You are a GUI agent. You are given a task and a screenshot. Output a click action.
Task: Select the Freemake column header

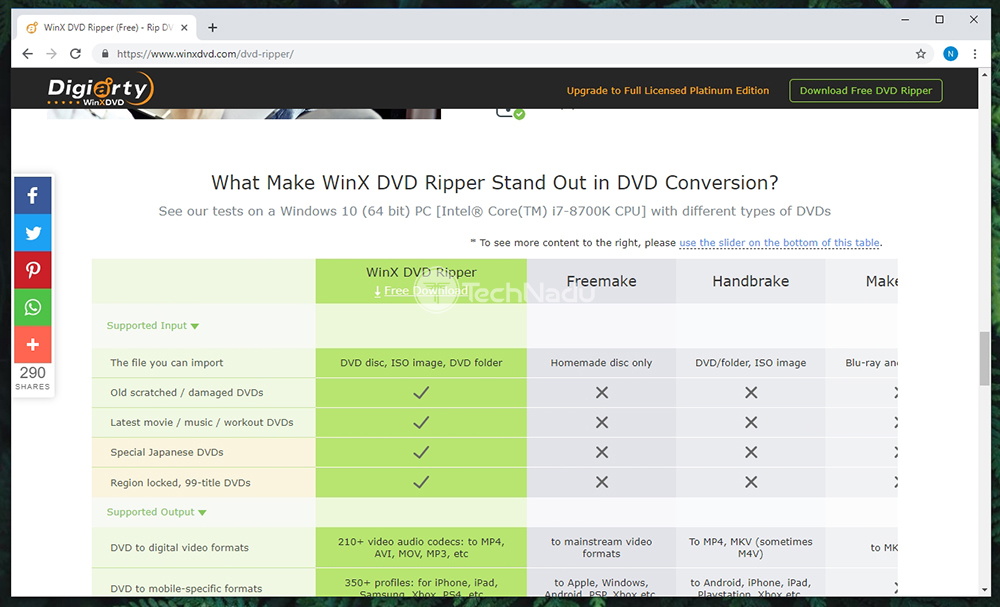(x=601, y=281)
